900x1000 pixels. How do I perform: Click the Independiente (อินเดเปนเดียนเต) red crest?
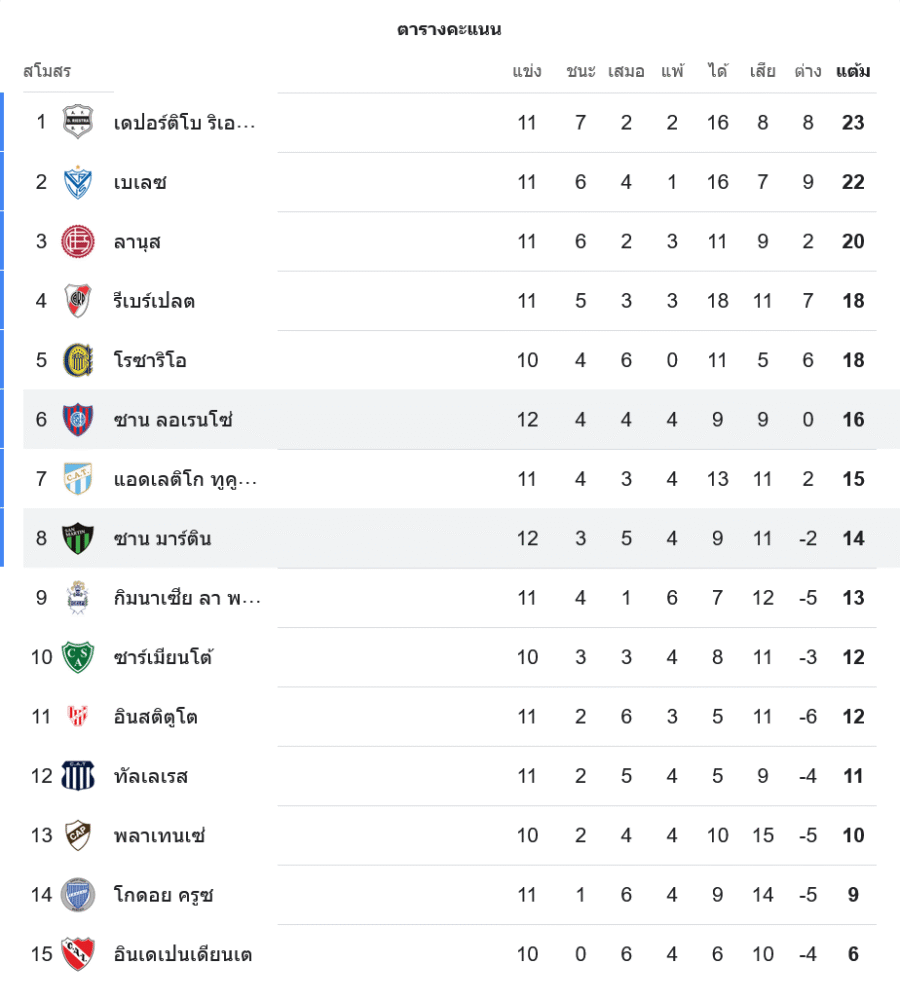coord(77,954)
